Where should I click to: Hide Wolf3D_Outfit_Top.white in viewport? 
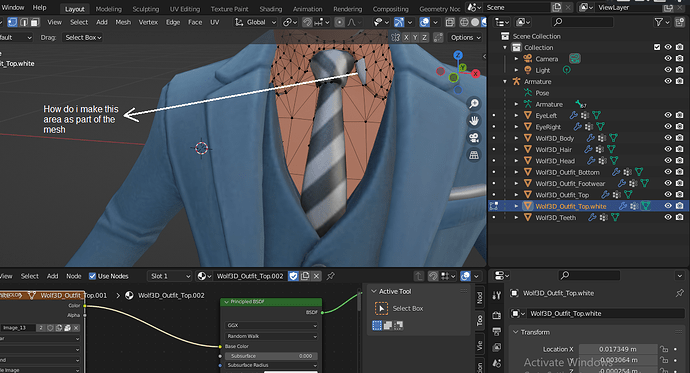tap(668, 206)
